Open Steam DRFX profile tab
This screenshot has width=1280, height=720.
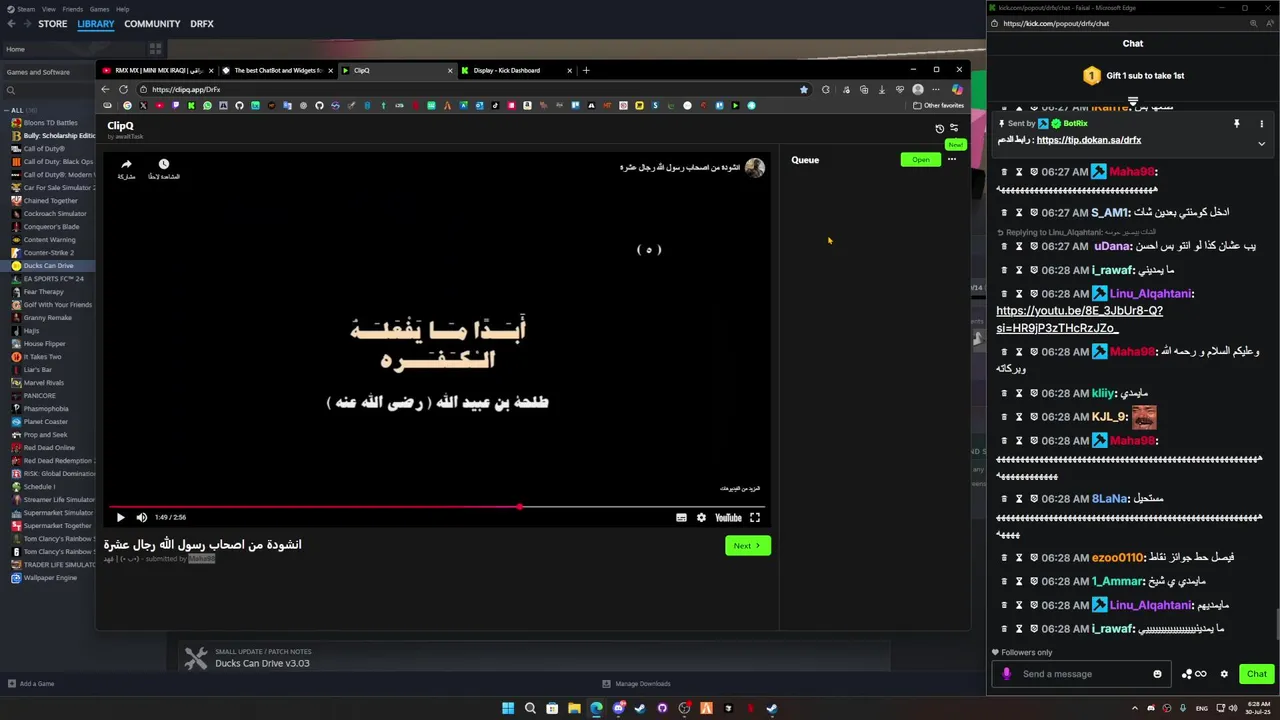coord(202,24)
